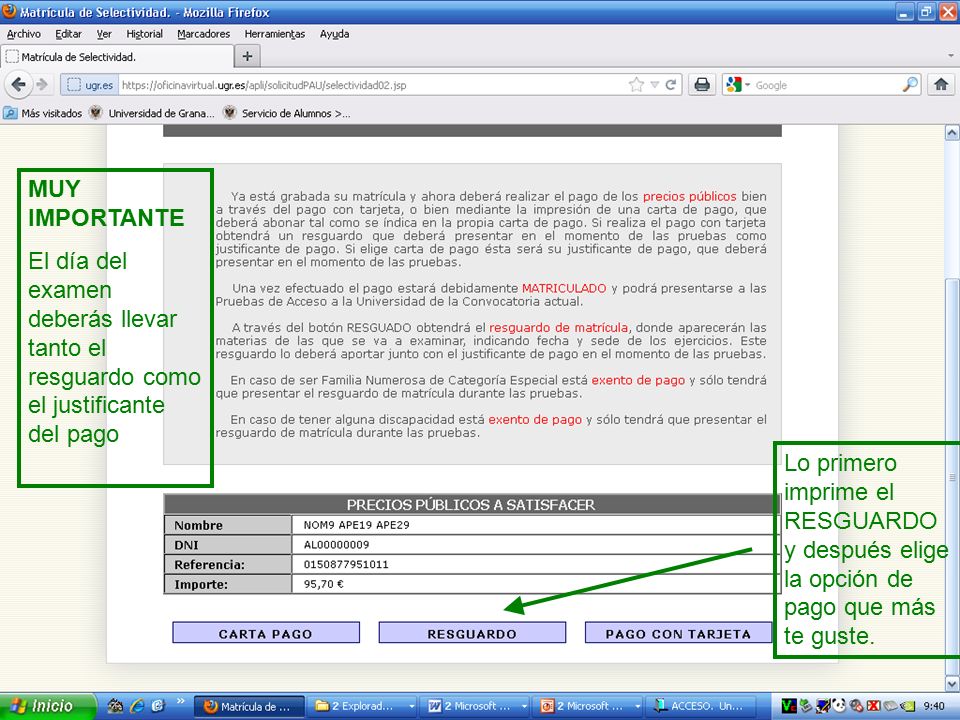Bookmark page with the star icon
This screenshot has width=960, height=720.
coord(636,84)
